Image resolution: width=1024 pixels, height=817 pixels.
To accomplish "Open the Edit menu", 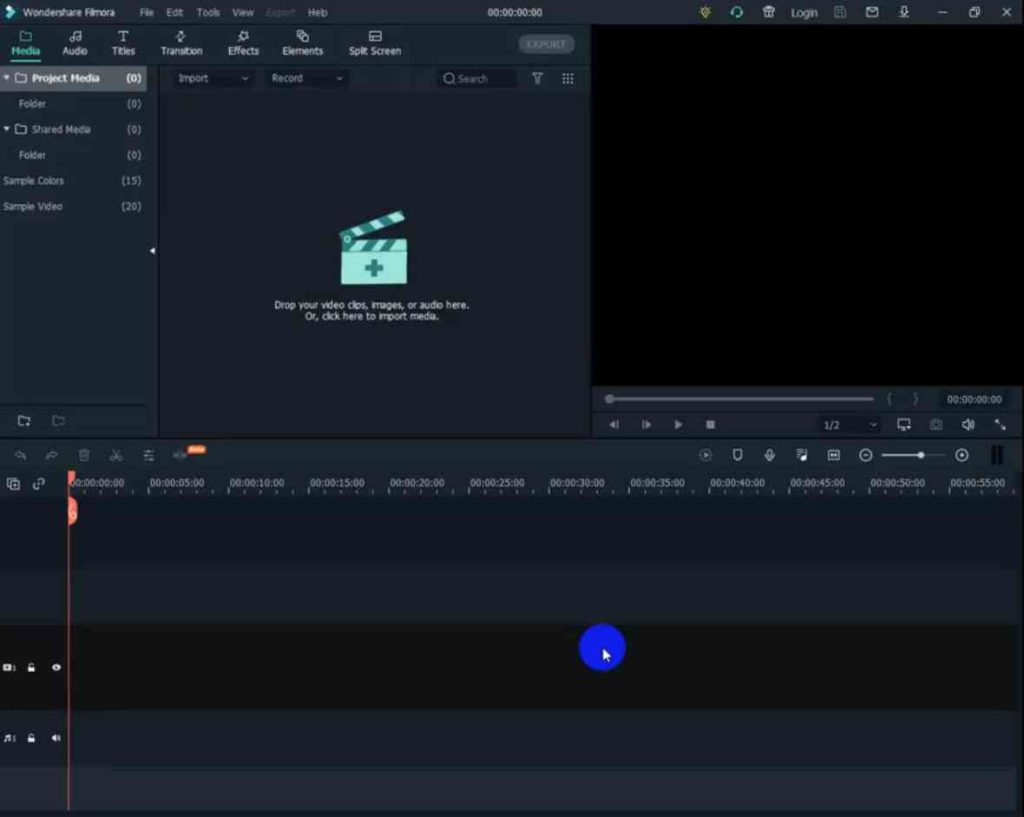I will 174,12.
